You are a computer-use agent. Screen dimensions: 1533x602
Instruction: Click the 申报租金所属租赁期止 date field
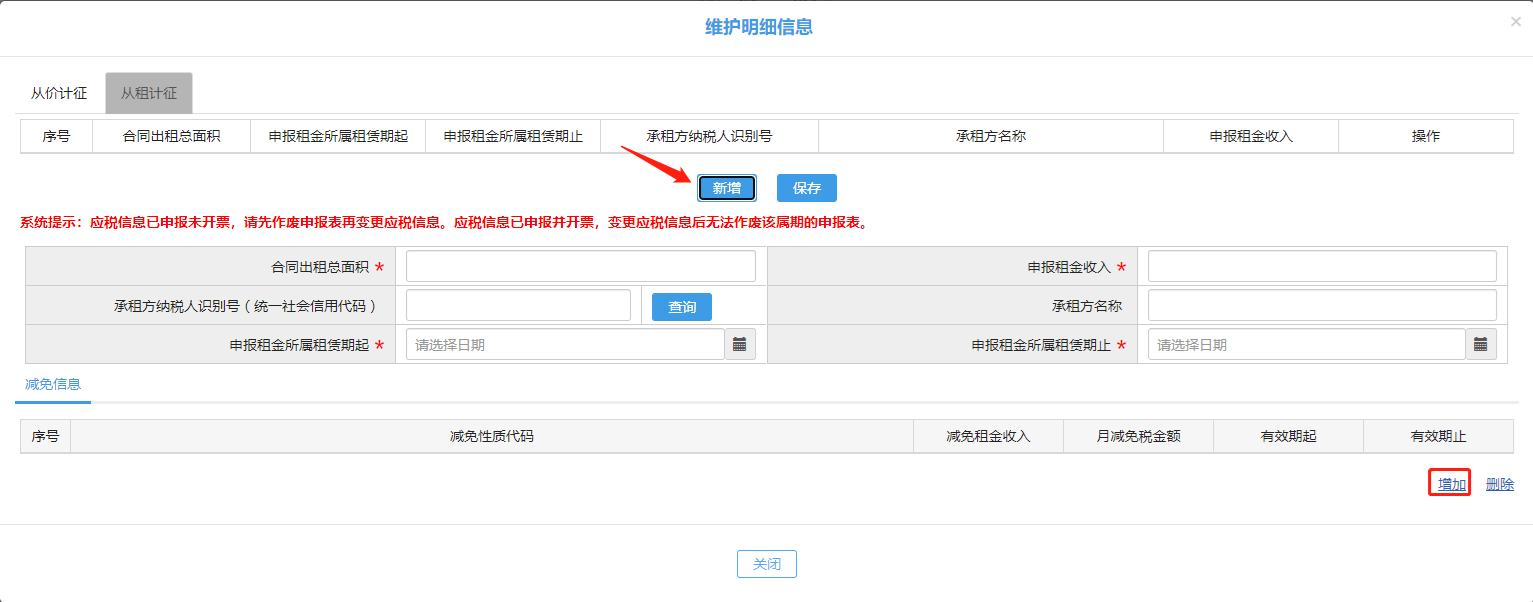coord(1307,344)
